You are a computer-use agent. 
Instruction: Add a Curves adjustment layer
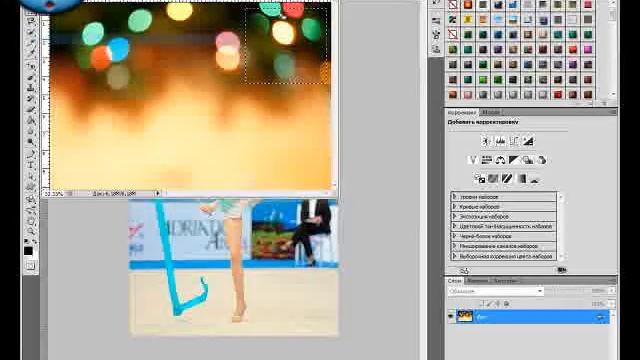coord(514,141)
